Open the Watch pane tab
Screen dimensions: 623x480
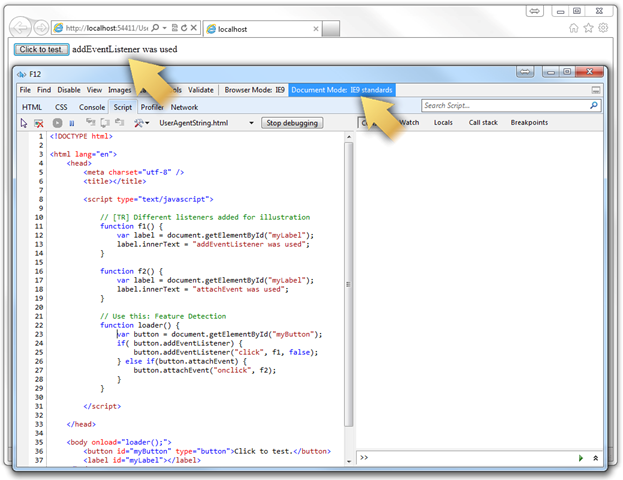click(409, 123)
